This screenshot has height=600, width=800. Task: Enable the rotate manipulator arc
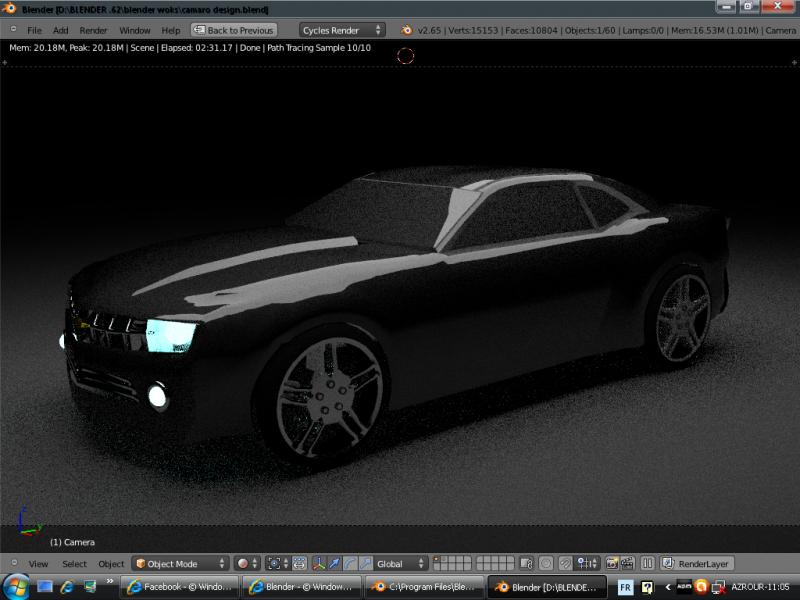point(350,563)
